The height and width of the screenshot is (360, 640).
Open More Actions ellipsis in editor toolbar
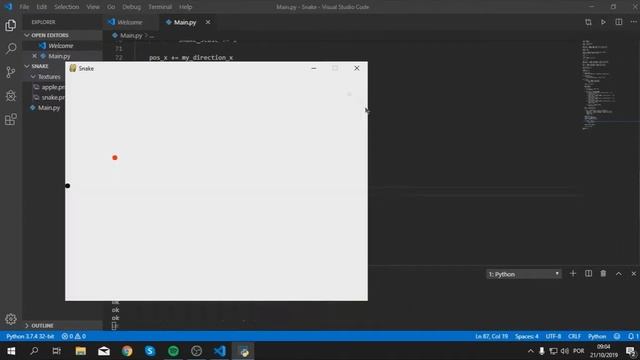[x=633, y=22]
